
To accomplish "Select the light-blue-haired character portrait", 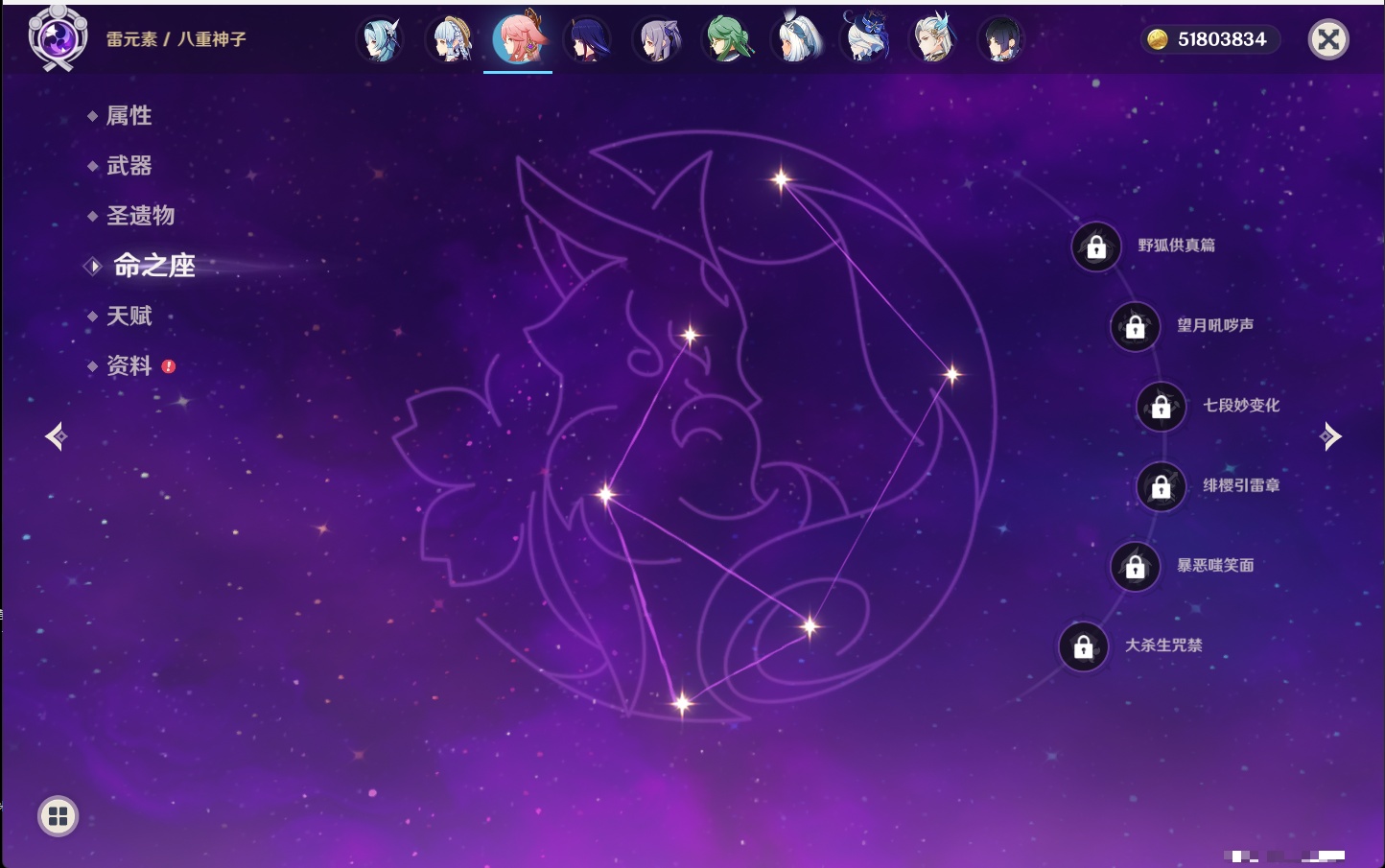I will 381,40.
